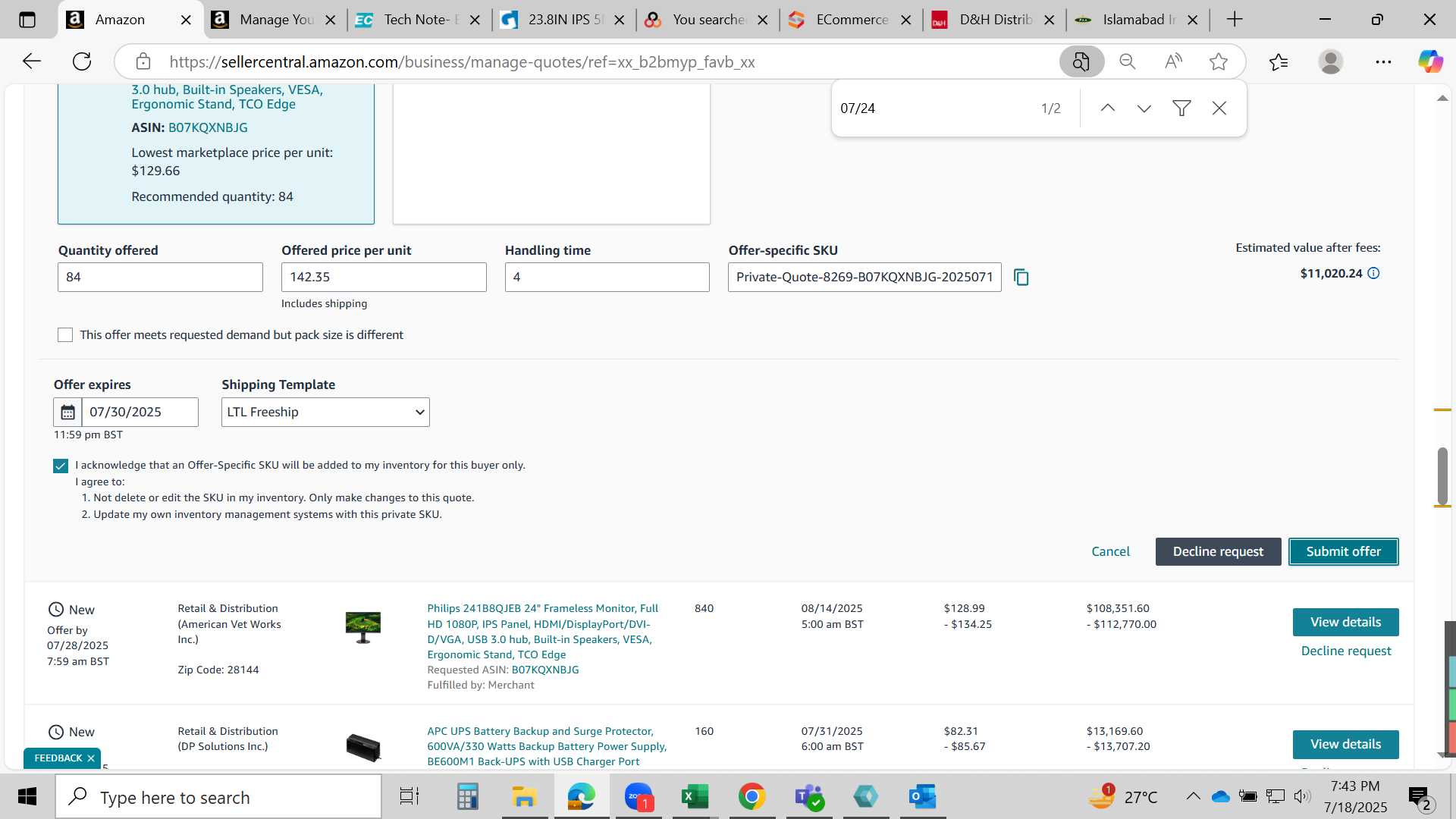
Task: Show hidden system tray icons
Action: pos(1193,796)
